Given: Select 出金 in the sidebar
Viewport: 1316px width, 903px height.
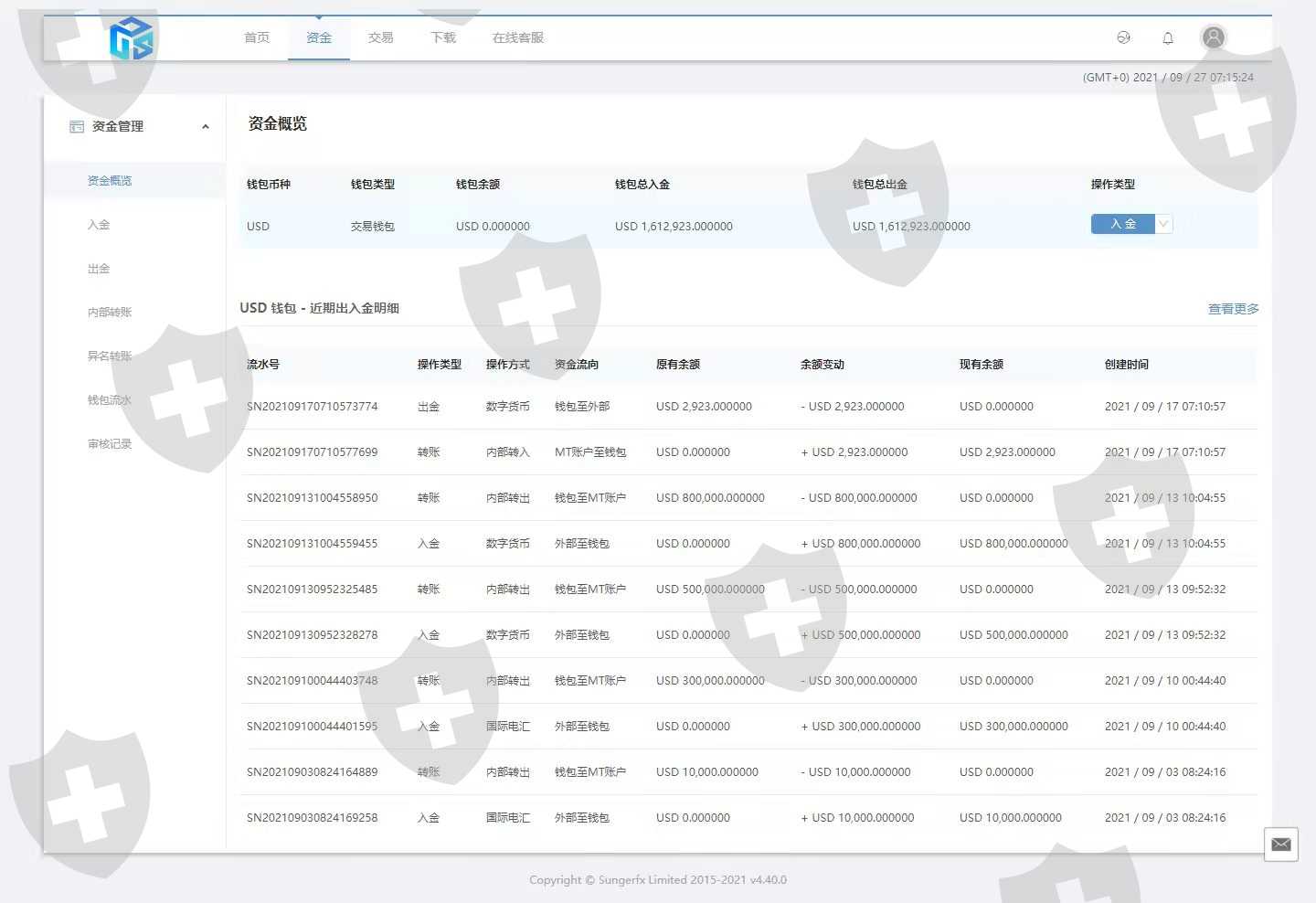Looking at the screenshot, I should (99, 269).
